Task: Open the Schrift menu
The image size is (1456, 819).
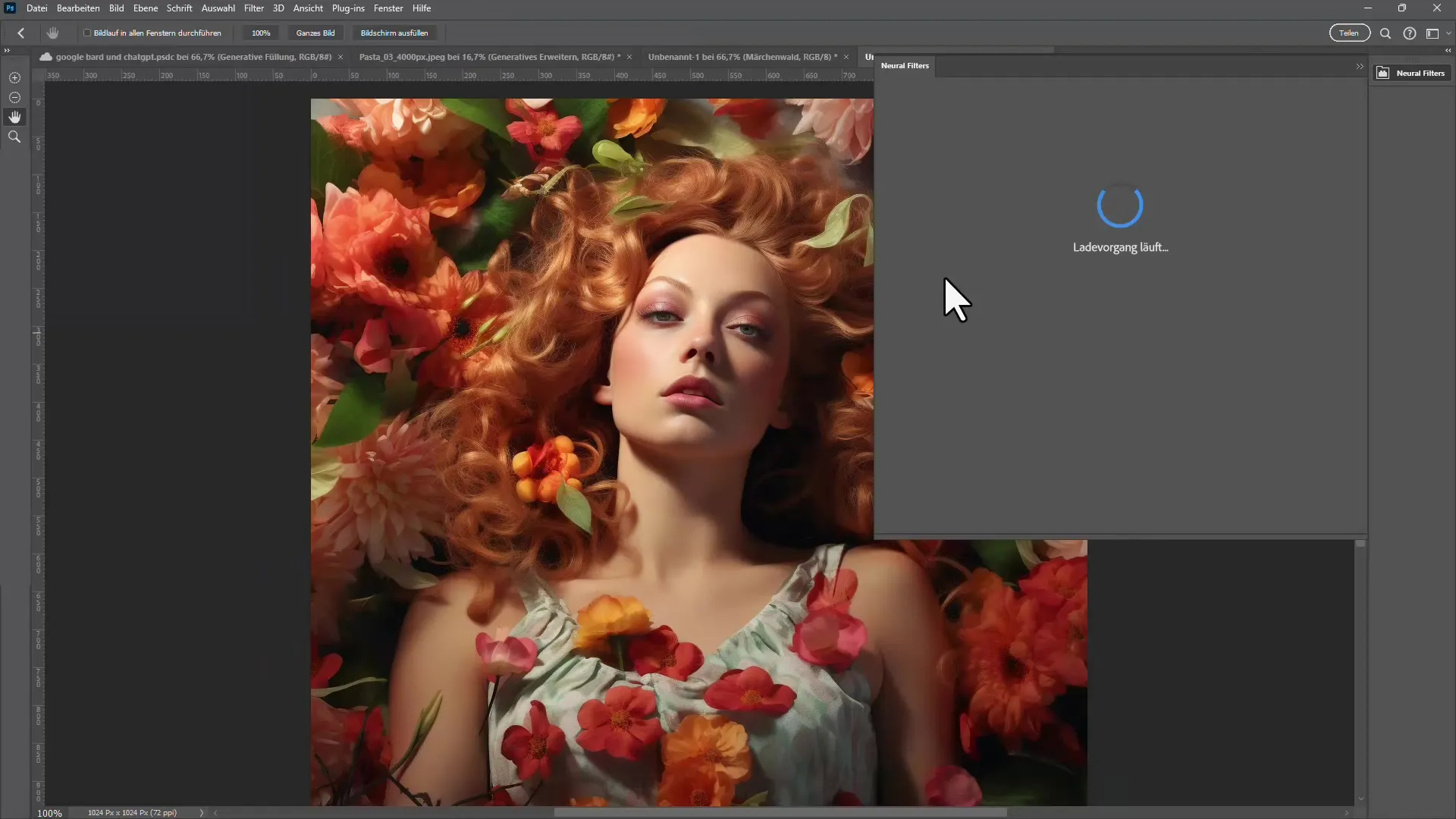Action: click(180, 8)
